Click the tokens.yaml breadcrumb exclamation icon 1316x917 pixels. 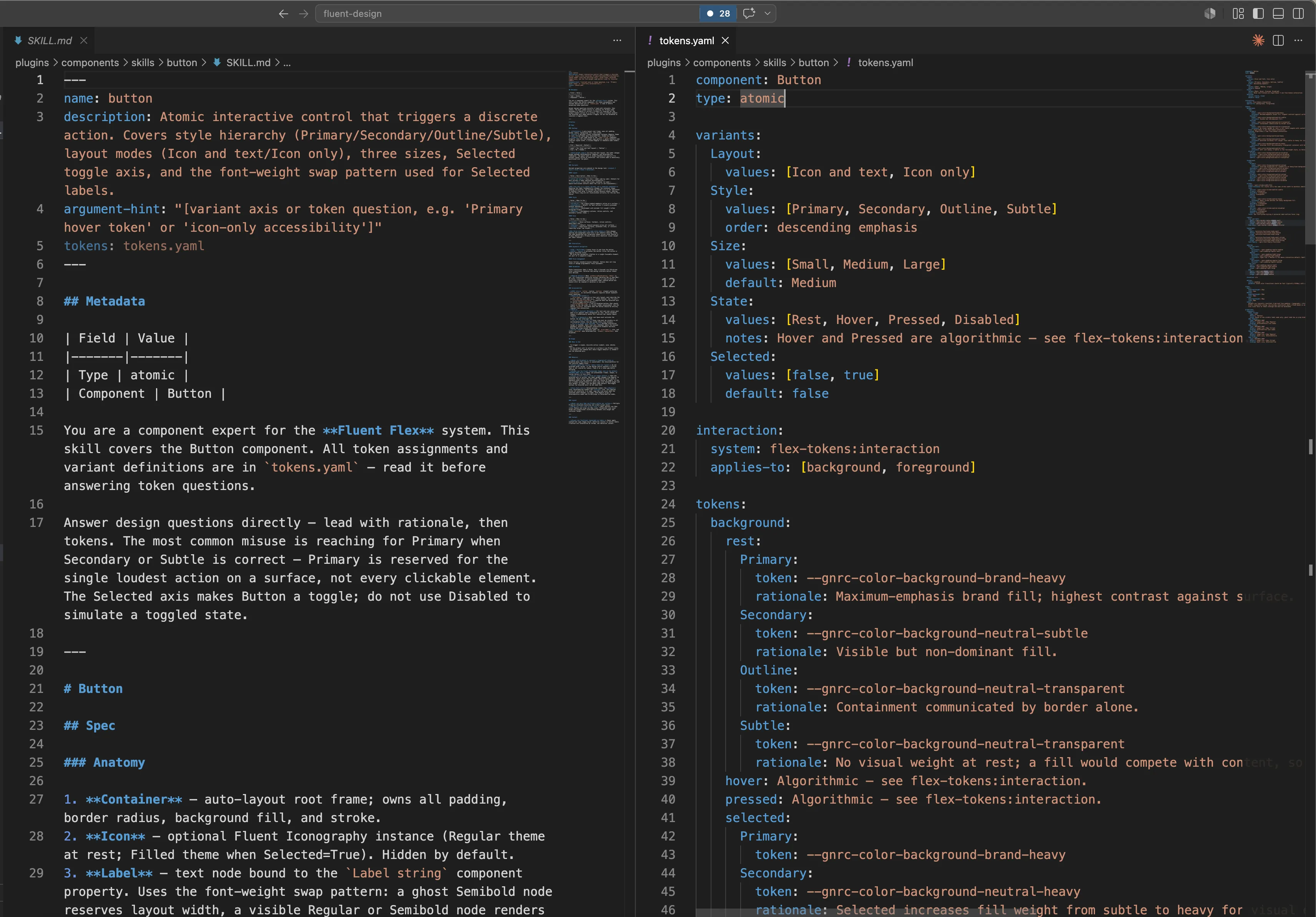tap(848, 63)
